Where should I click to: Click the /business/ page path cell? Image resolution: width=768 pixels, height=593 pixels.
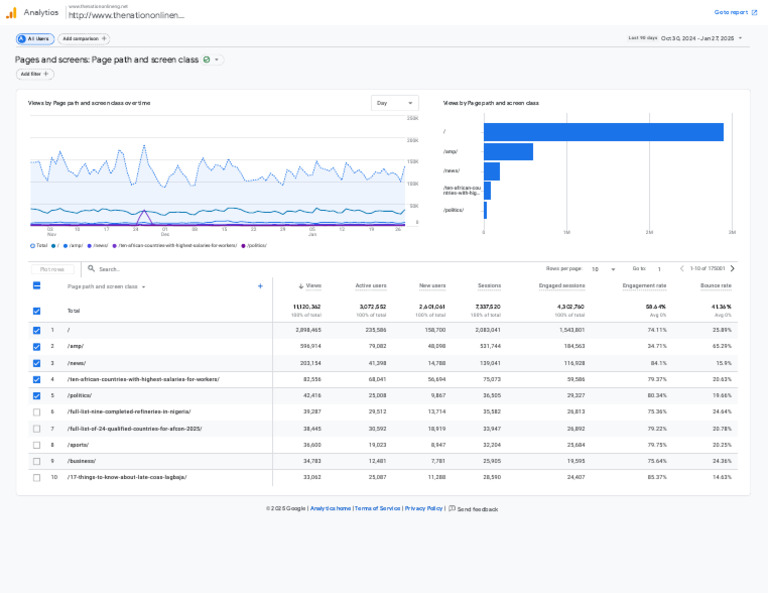point(81,461)
